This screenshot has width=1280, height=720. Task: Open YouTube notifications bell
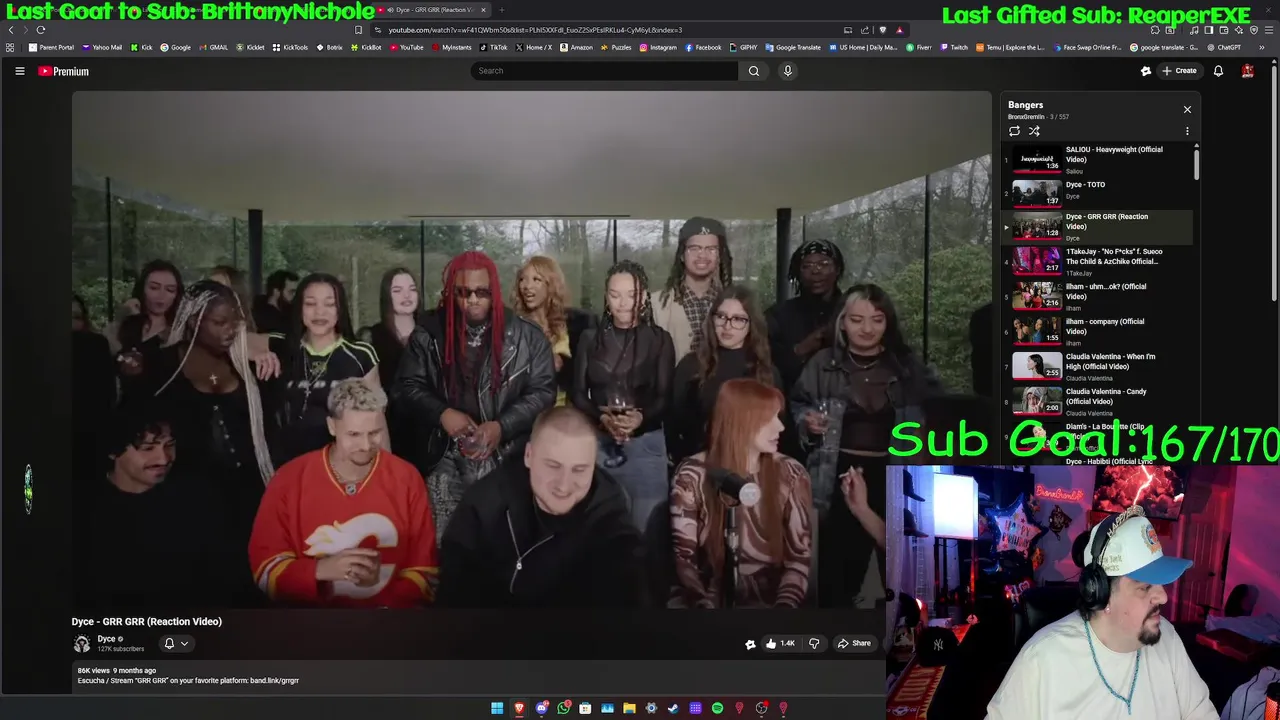click(x=1218, y=71)
